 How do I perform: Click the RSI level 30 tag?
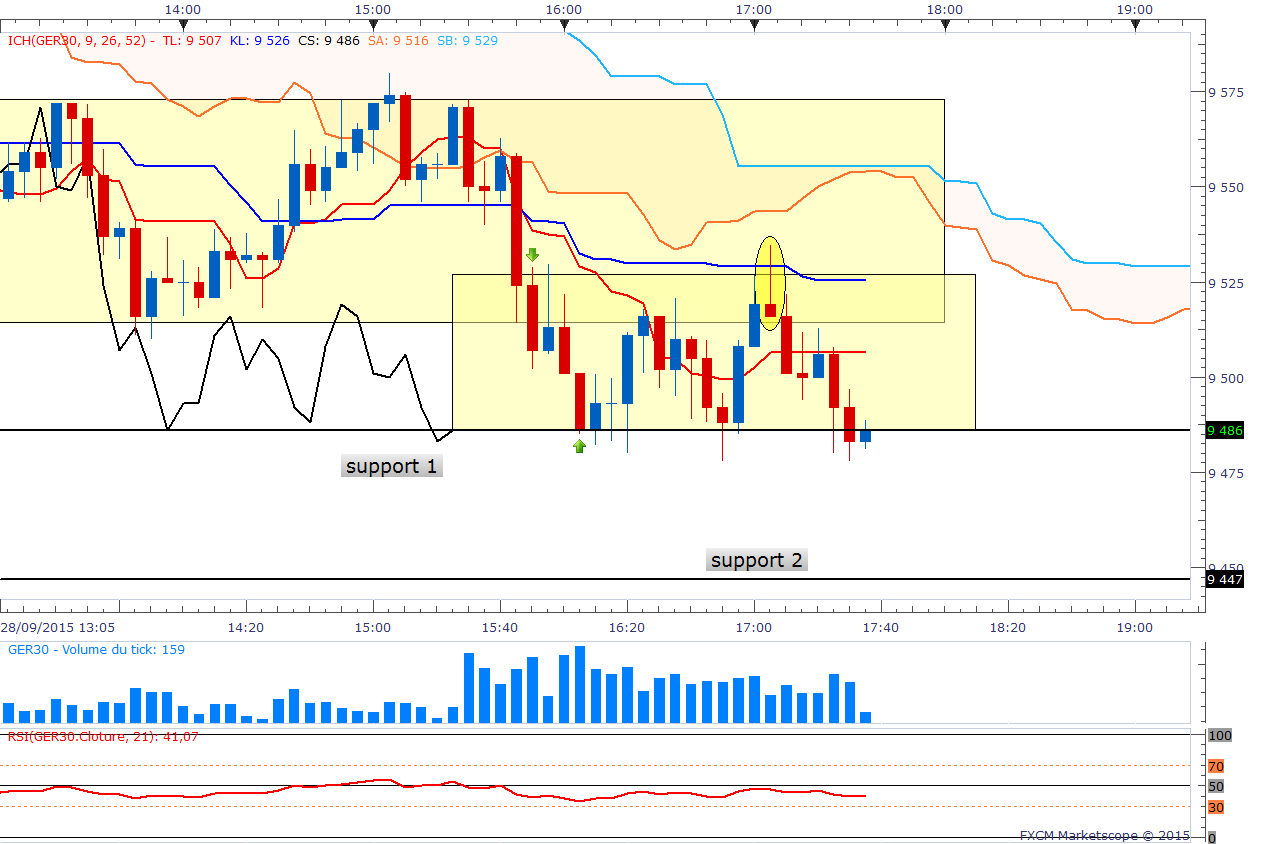point(1216,807)
